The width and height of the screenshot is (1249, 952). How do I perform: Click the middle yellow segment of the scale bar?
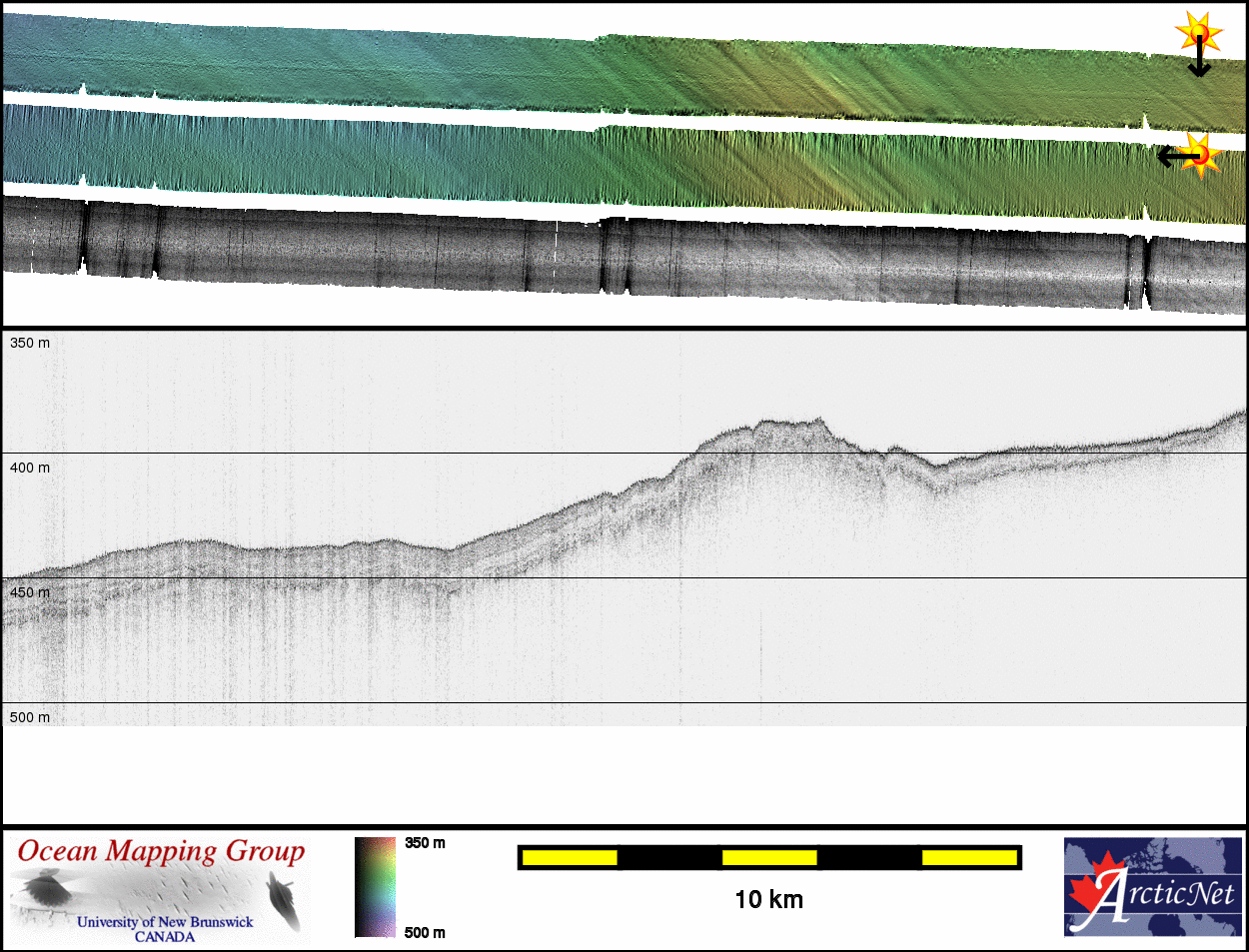click(x=768, y=857)
